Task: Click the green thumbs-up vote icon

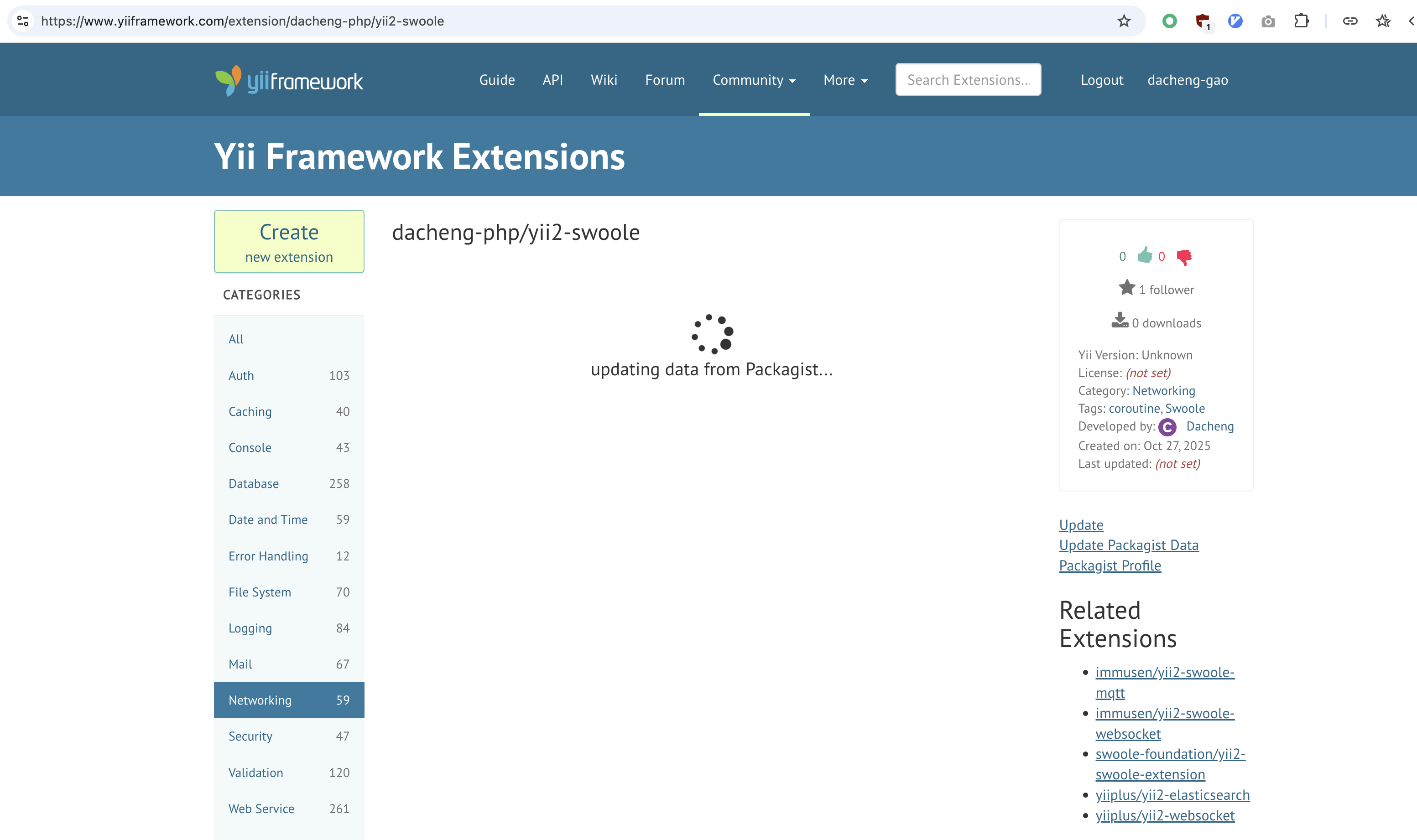Action: pos(1145,256)
